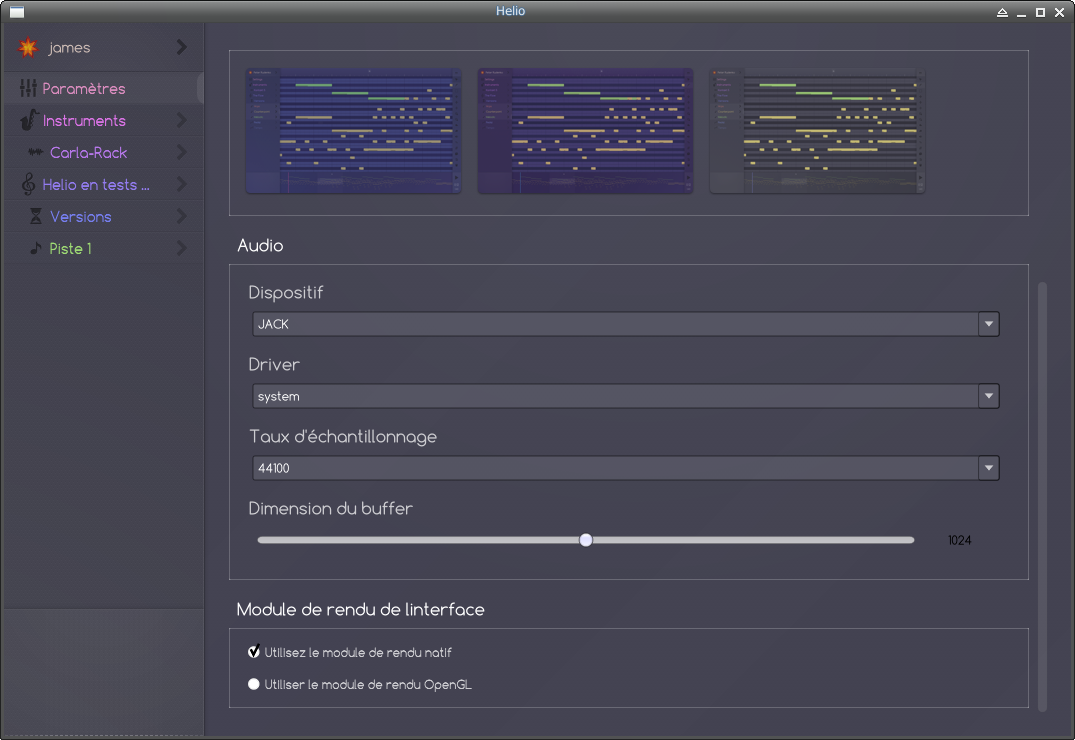Open the Helio en tests project
This screenshot has width=1075, height=740.
pyautogui.click(x=103, y=184)
